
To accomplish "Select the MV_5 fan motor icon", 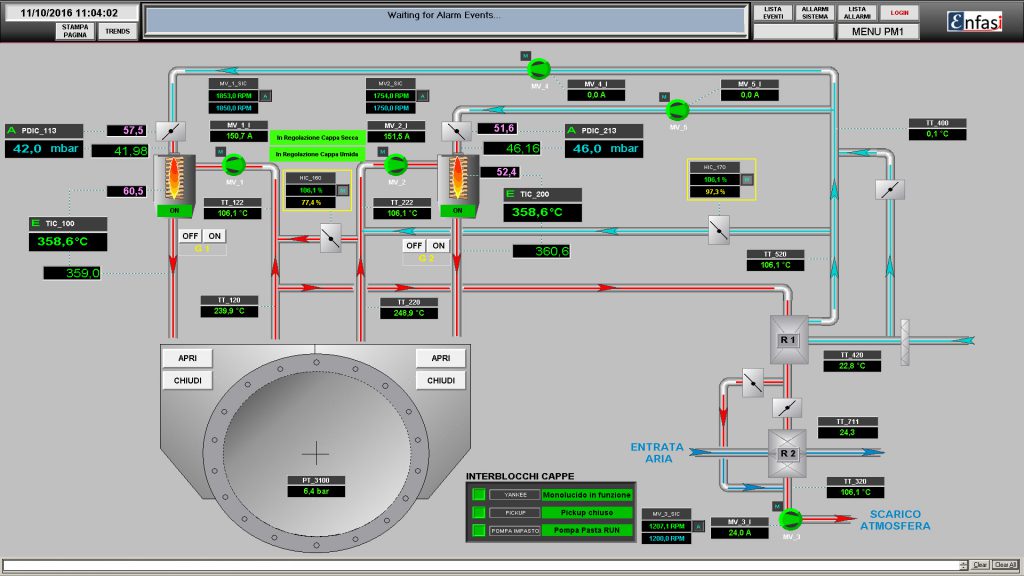I will tap(678, 110).
